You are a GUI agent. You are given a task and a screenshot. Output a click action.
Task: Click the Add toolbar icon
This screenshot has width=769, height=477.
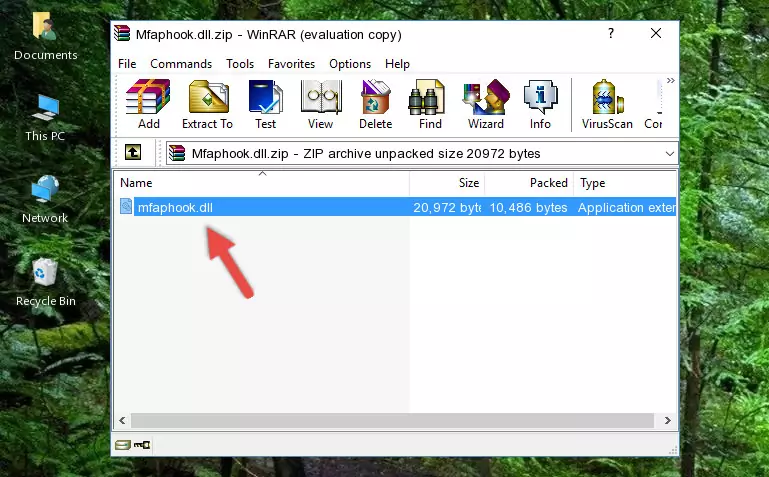[148, 104]
